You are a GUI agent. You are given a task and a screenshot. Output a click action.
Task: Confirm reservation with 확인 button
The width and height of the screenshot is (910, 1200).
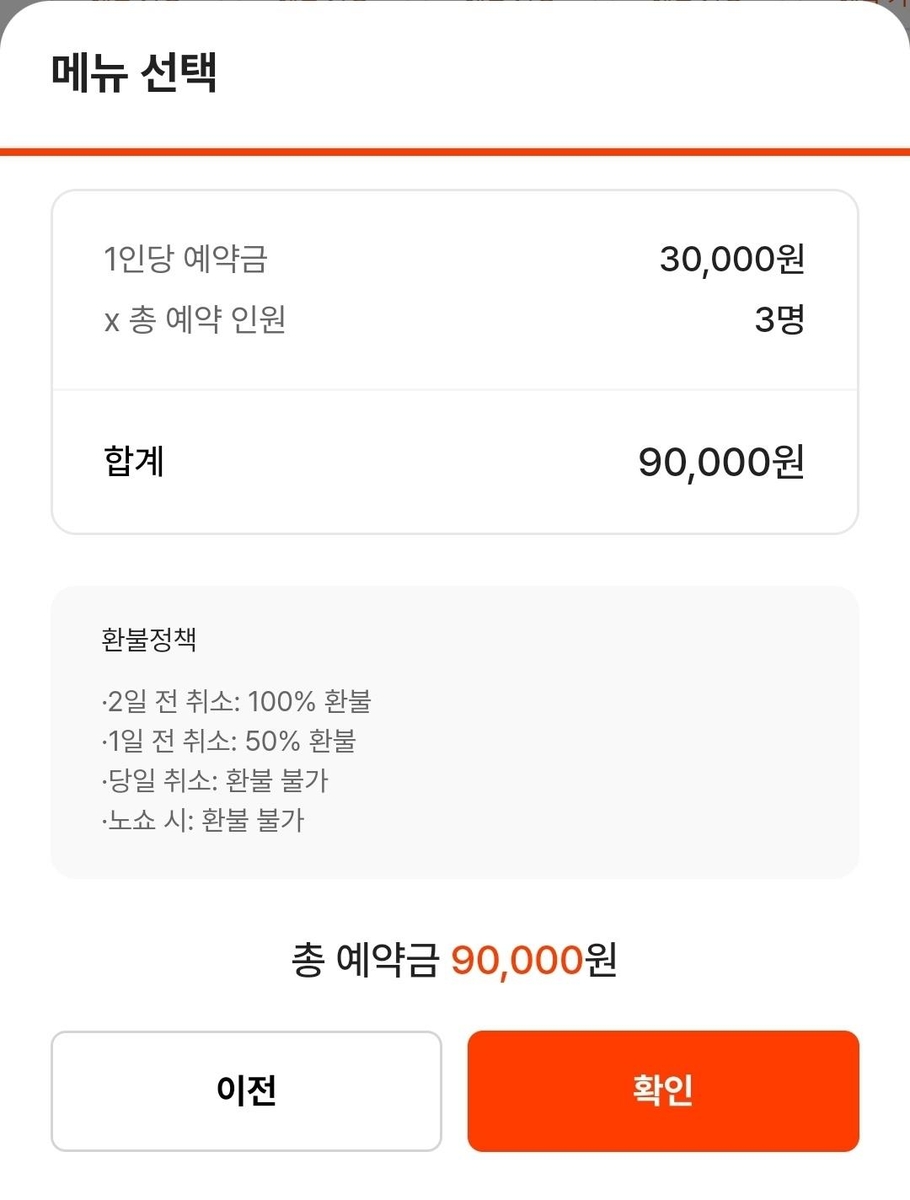point(663,1091)
